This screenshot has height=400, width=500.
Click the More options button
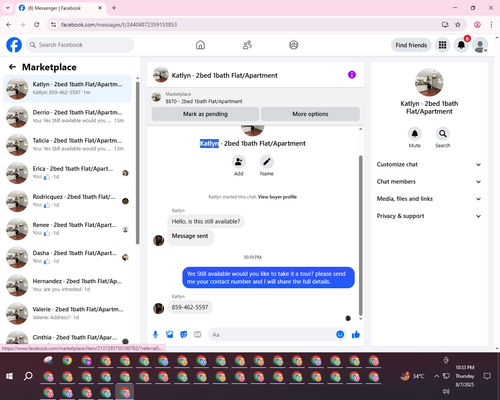pos(310,114)
